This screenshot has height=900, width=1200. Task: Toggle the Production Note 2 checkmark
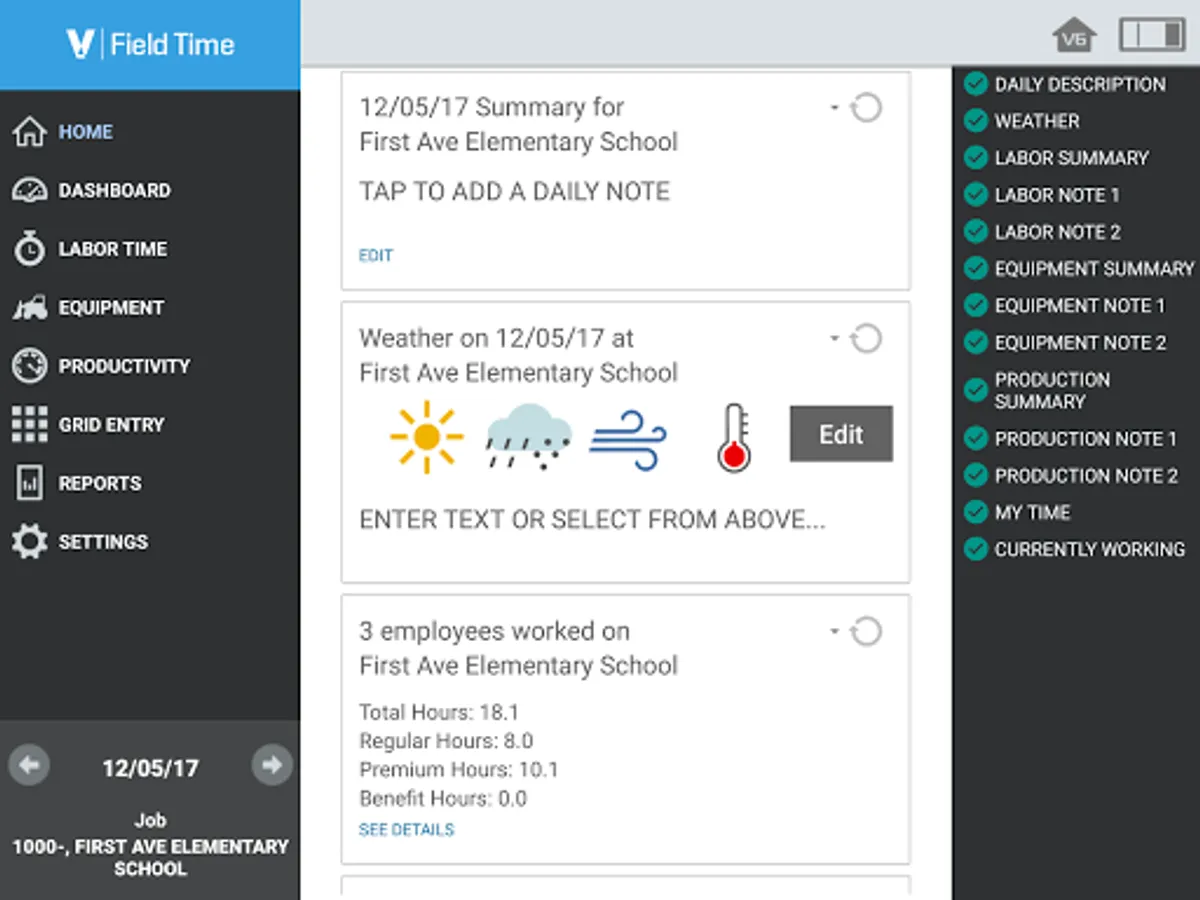(x=976, y=475)
